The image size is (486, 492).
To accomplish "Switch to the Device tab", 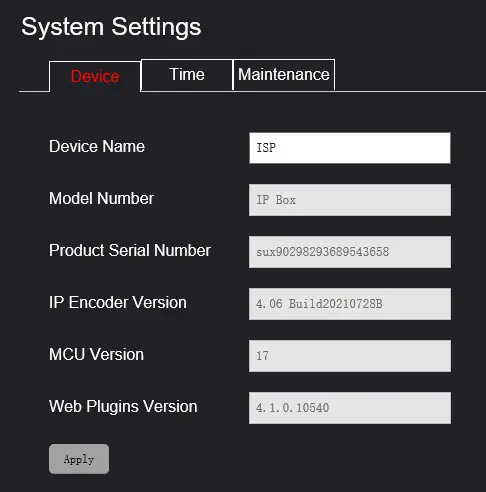I will (95, 76).
